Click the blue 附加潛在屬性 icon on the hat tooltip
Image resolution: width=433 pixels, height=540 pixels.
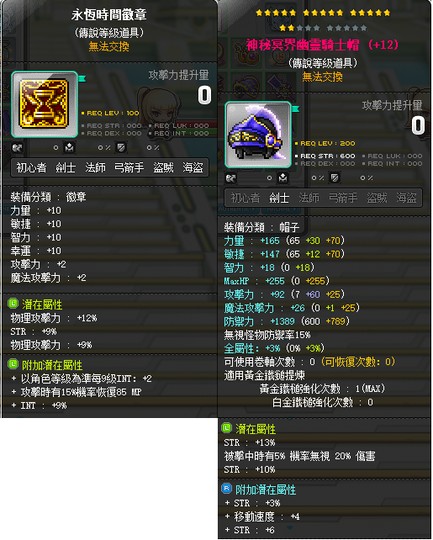tap(227, 488)
